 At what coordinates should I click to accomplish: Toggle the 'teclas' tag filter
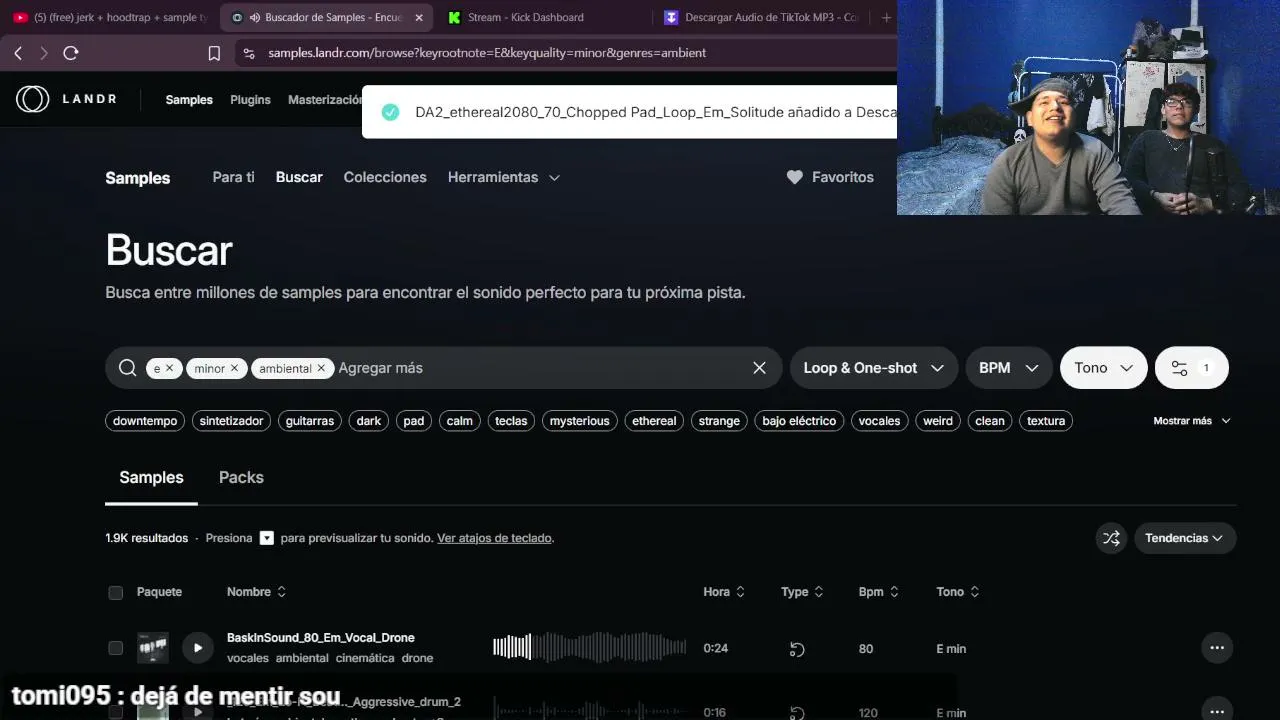coord(511,421)
